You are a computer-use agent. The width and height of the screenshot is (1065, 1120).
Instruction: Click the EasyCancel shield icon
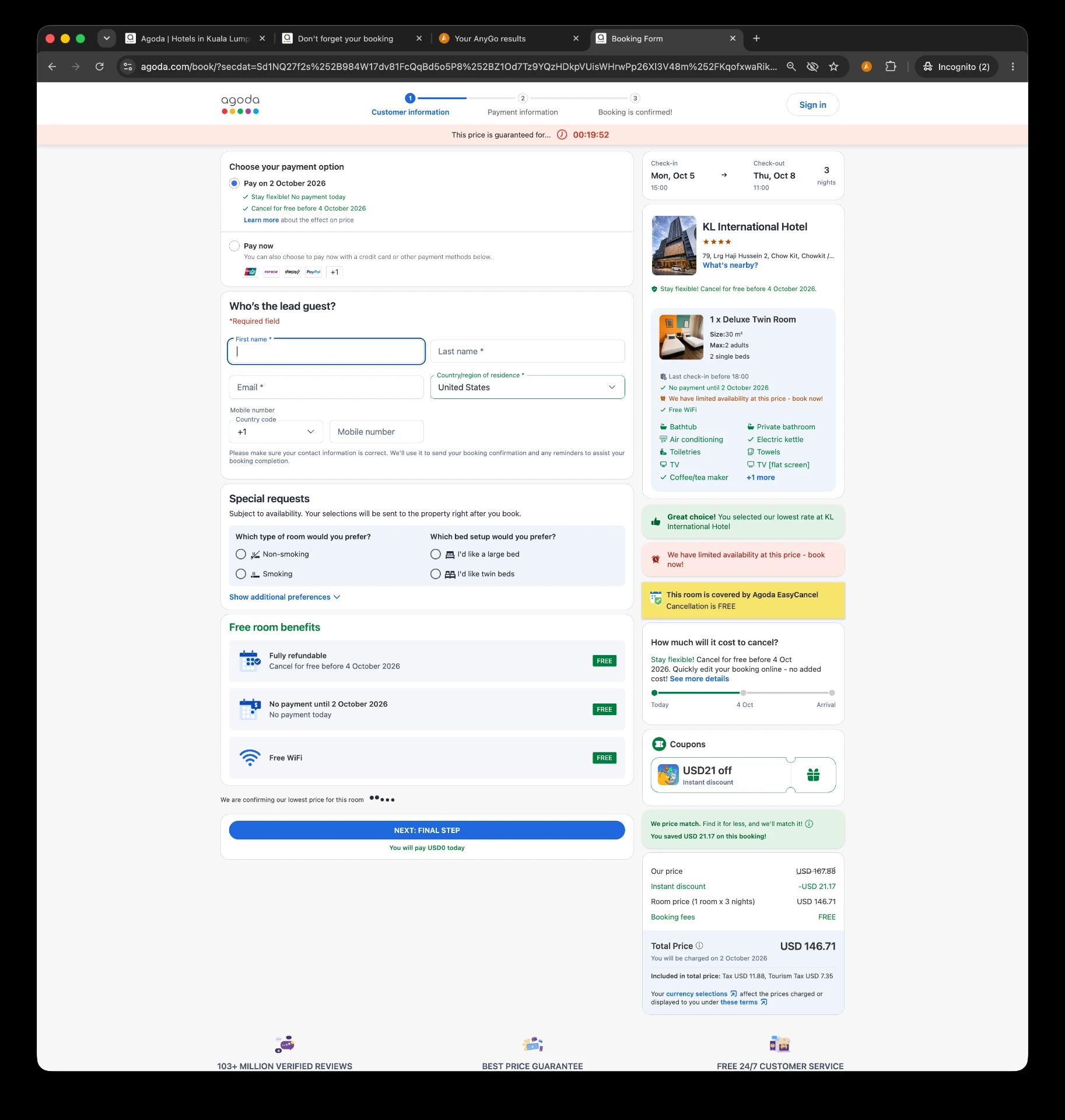(656, 597)
